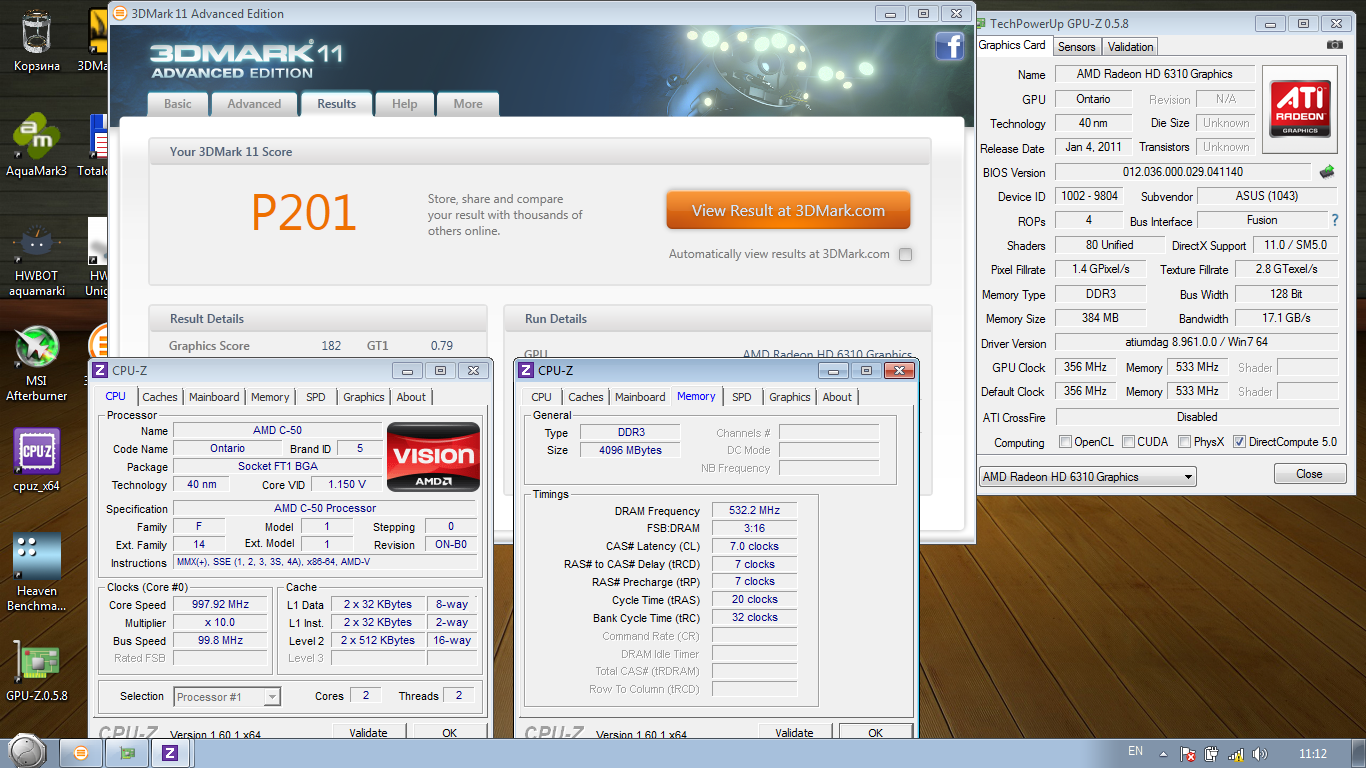
Task: Enable automatically view results at 3DMark.com
Action: [x=905, y=254]
